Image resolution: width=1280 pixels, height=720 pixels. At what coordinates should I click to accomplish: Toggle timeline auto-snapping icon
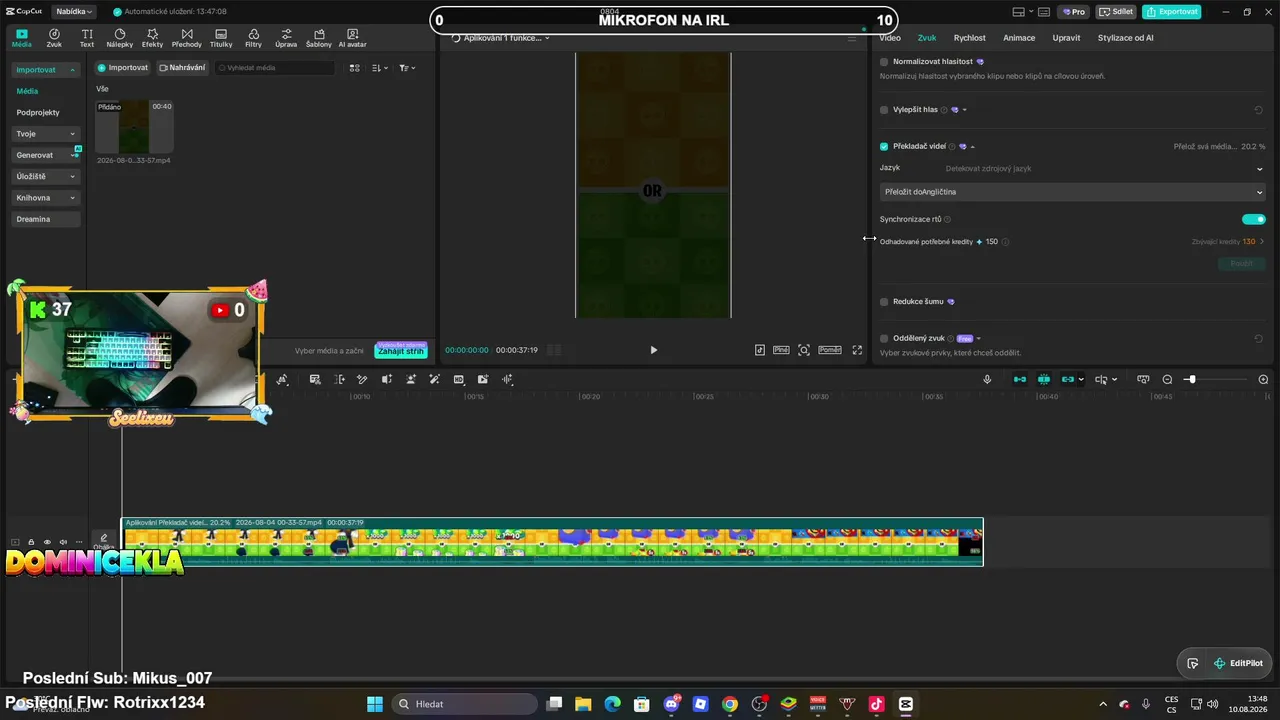point(1044,379)
